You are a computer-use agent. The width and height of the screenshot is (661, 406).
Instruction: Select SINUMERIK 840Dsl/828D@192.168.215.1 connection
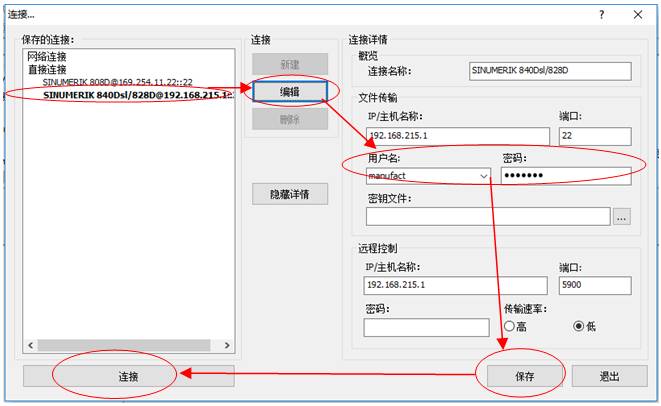point(138,95)
